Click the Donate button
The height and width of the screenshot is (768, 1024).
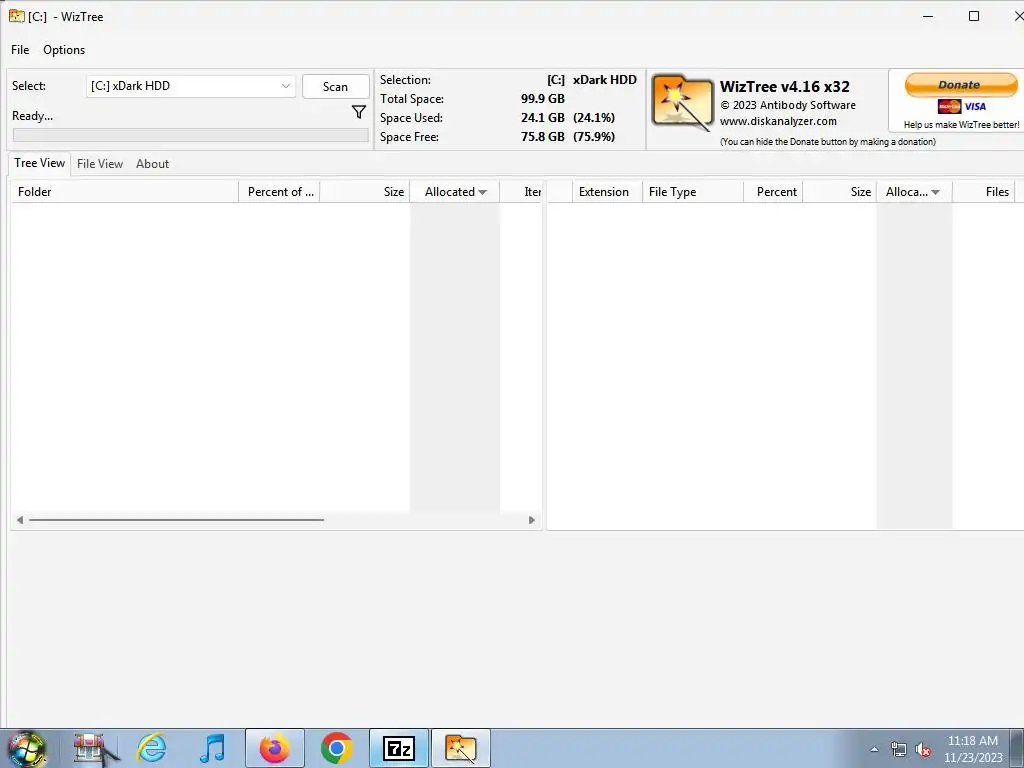[960, 85]
